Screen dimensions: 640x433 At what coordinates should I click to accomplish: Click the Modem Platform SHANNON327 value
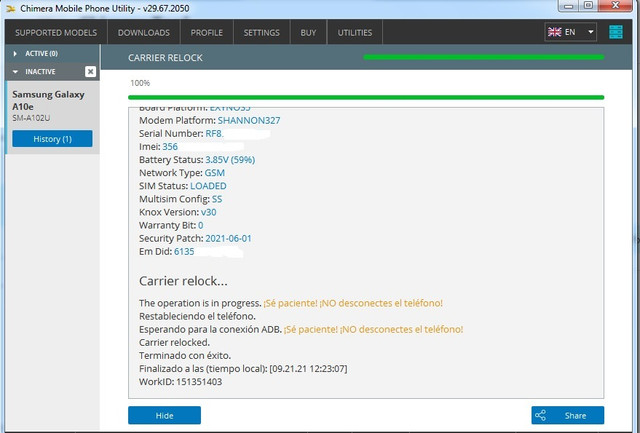click(249, 120)
